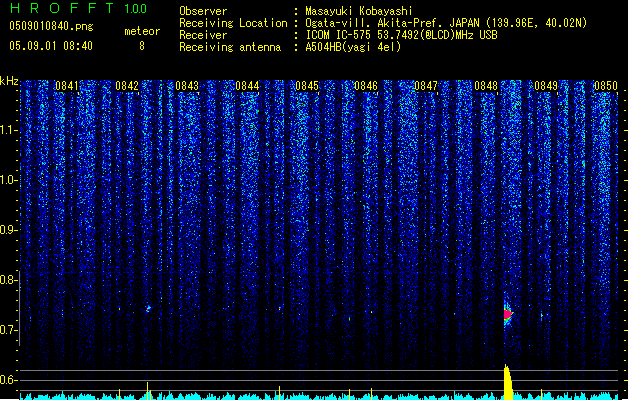The width and height of the screenshot is (629, 400).
Task: Click the A504HB(yagi 4el) antenna text
Action: (x=353, y=47)
